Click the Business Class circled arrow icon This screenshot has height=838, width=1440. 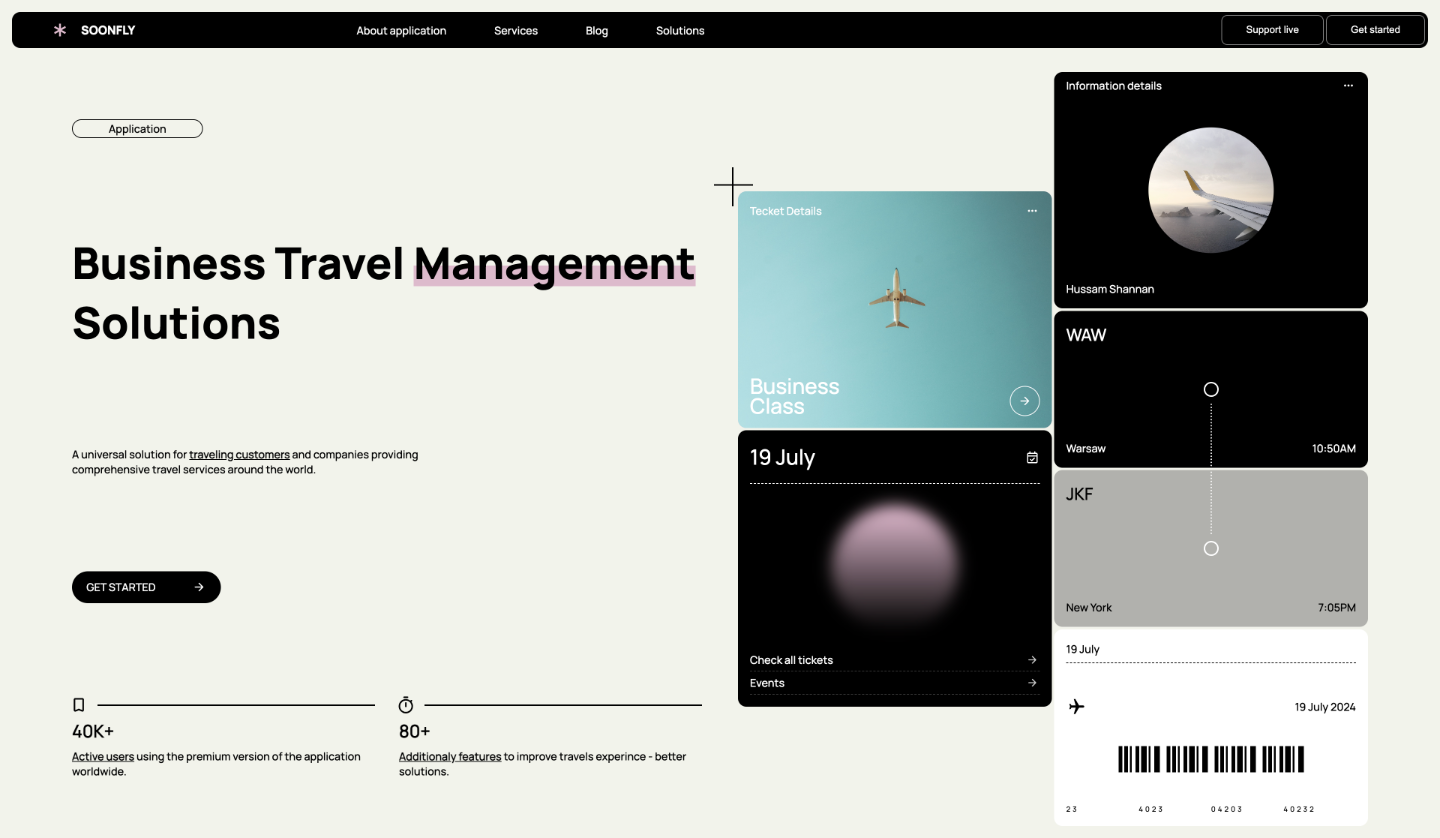pyautogui.click(x=1024, y=401)
